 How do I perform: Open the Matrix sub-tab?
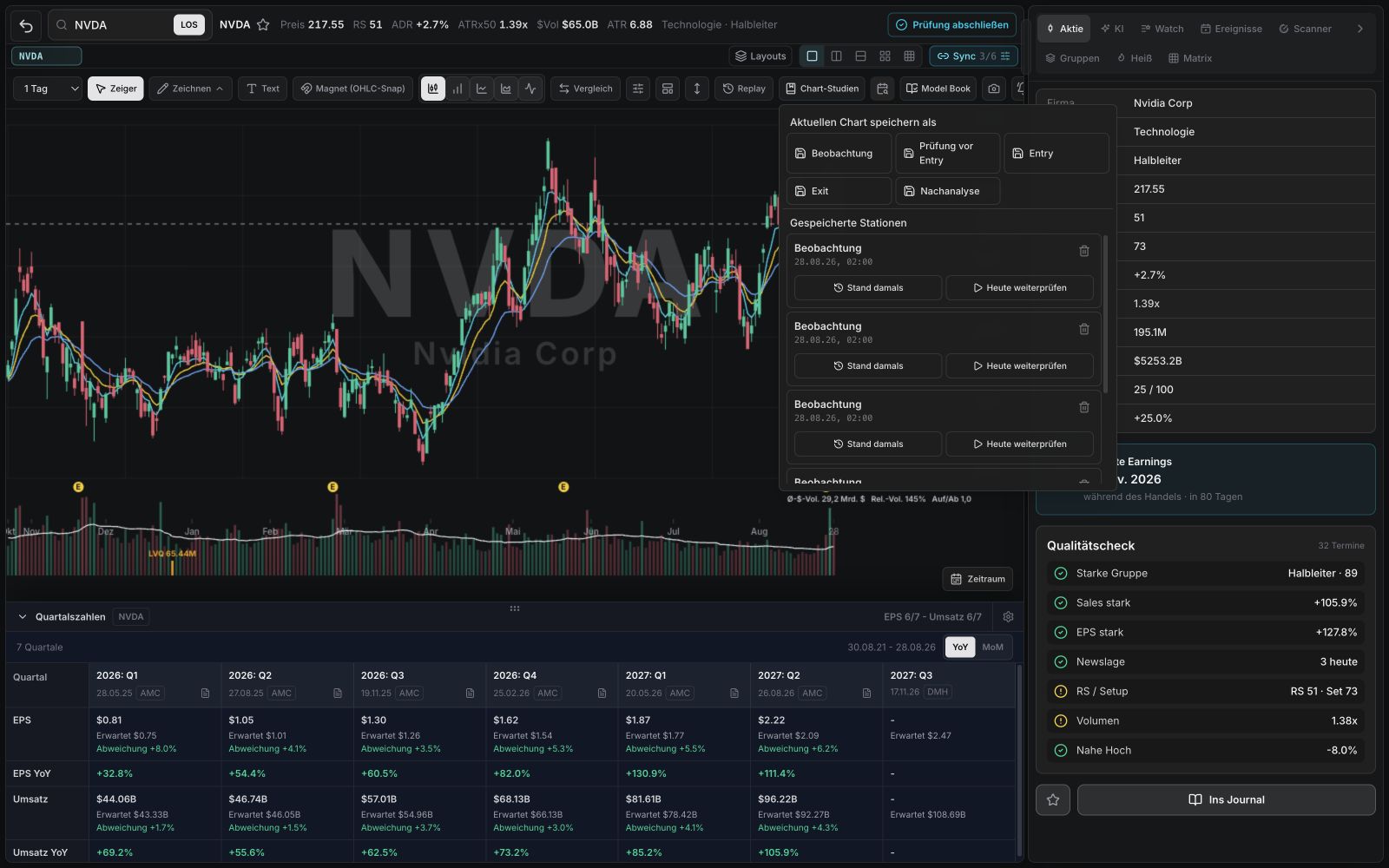pyautogui.click(x=1189, y=58)
